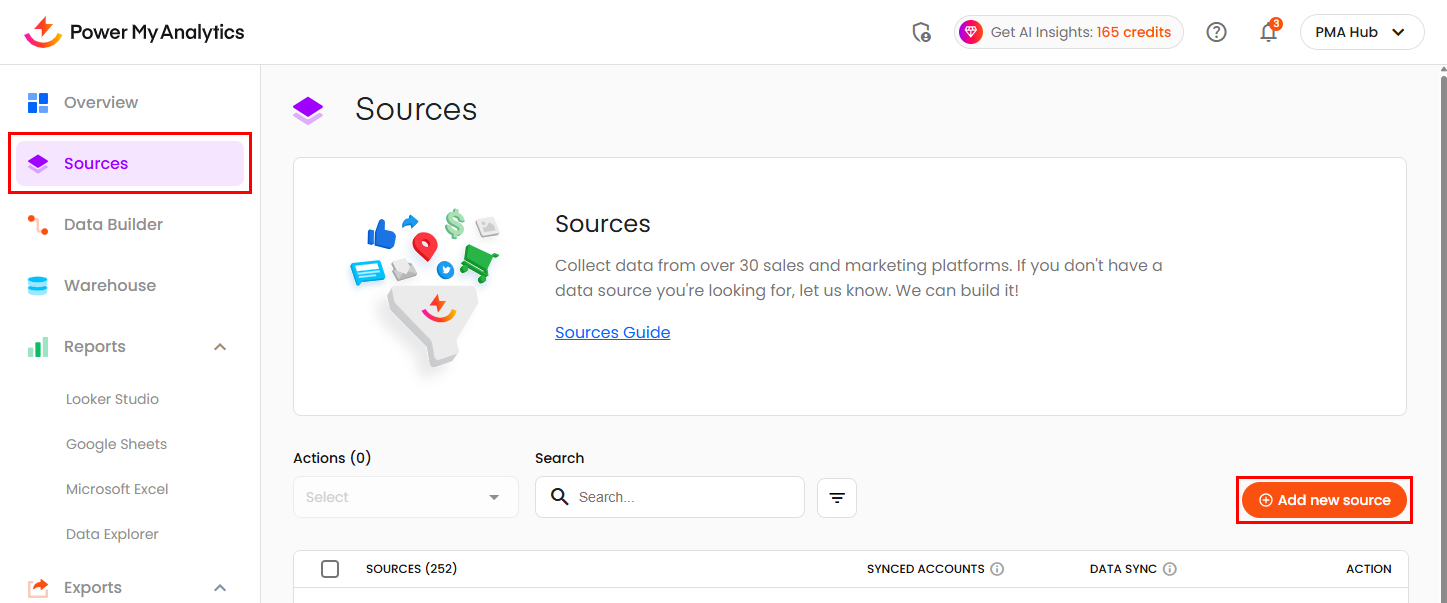Open the Sources Guide link
1447x603 pixels.
pyautogui.click(x=612, y=332)
